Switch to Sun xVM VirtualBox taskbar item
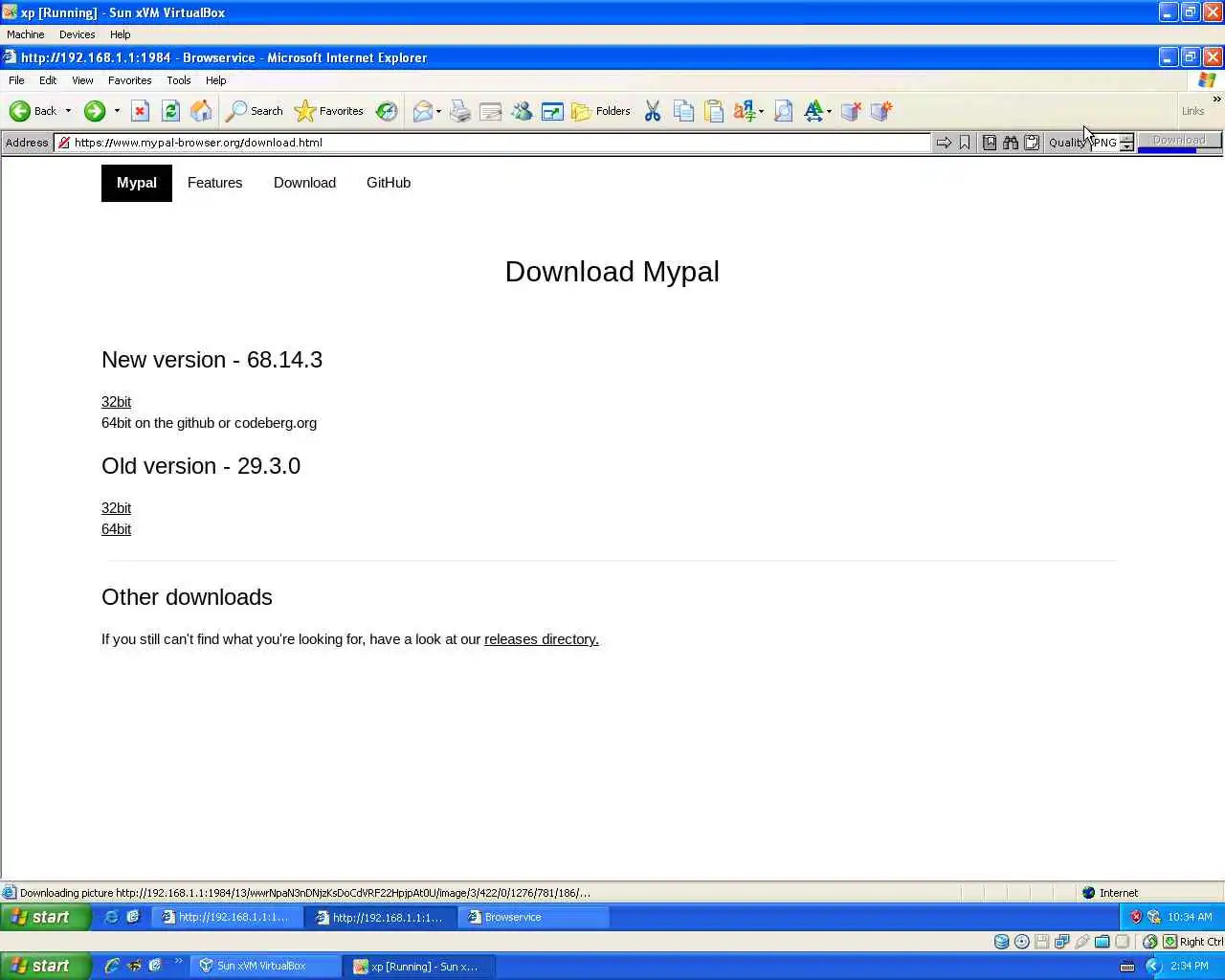Viewport: 1225px width, 980px height. tap(266, 967)
